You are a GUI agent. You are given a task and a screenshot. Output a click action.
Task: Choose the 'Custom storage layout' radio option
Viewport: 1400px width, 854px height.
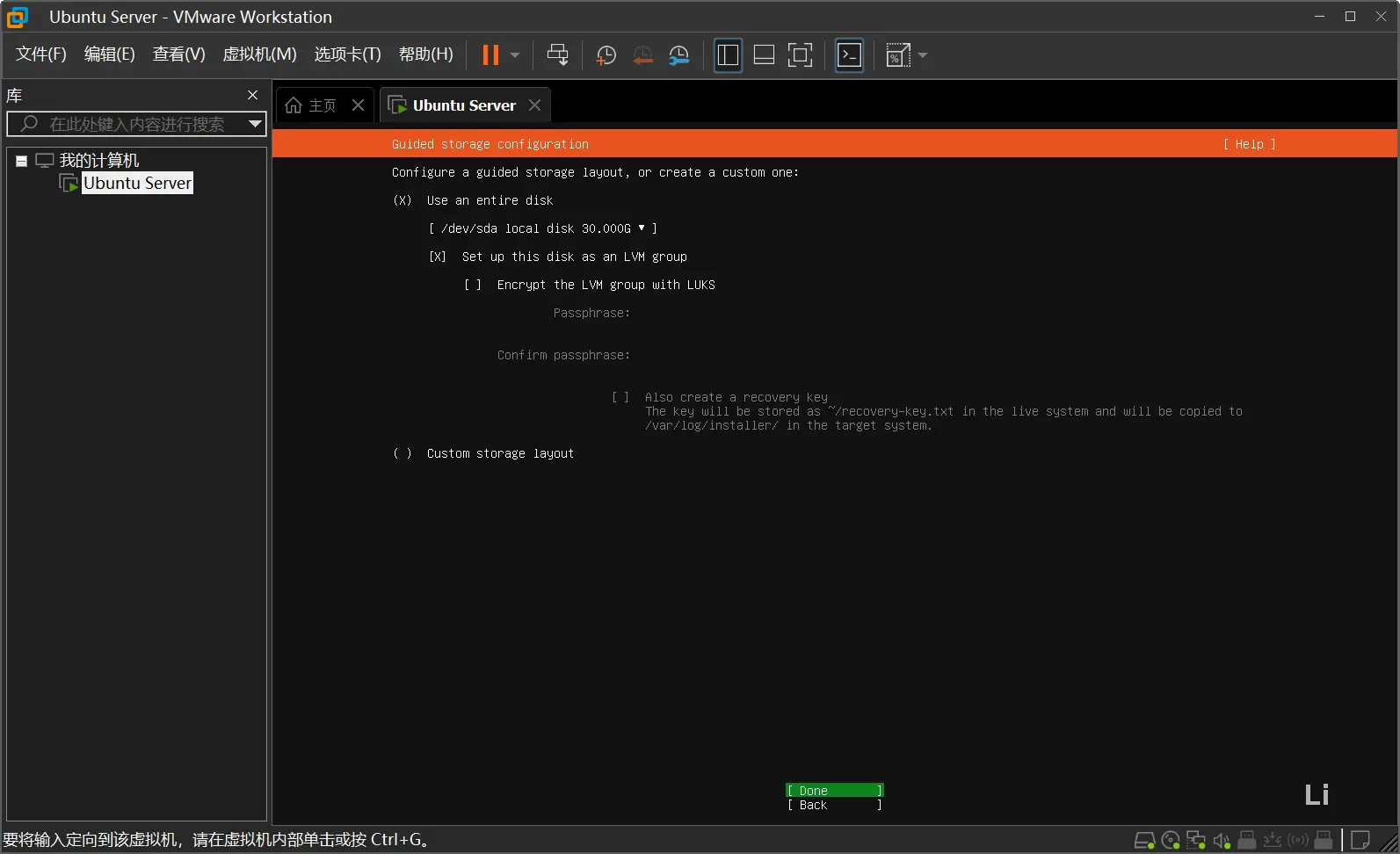403,453
